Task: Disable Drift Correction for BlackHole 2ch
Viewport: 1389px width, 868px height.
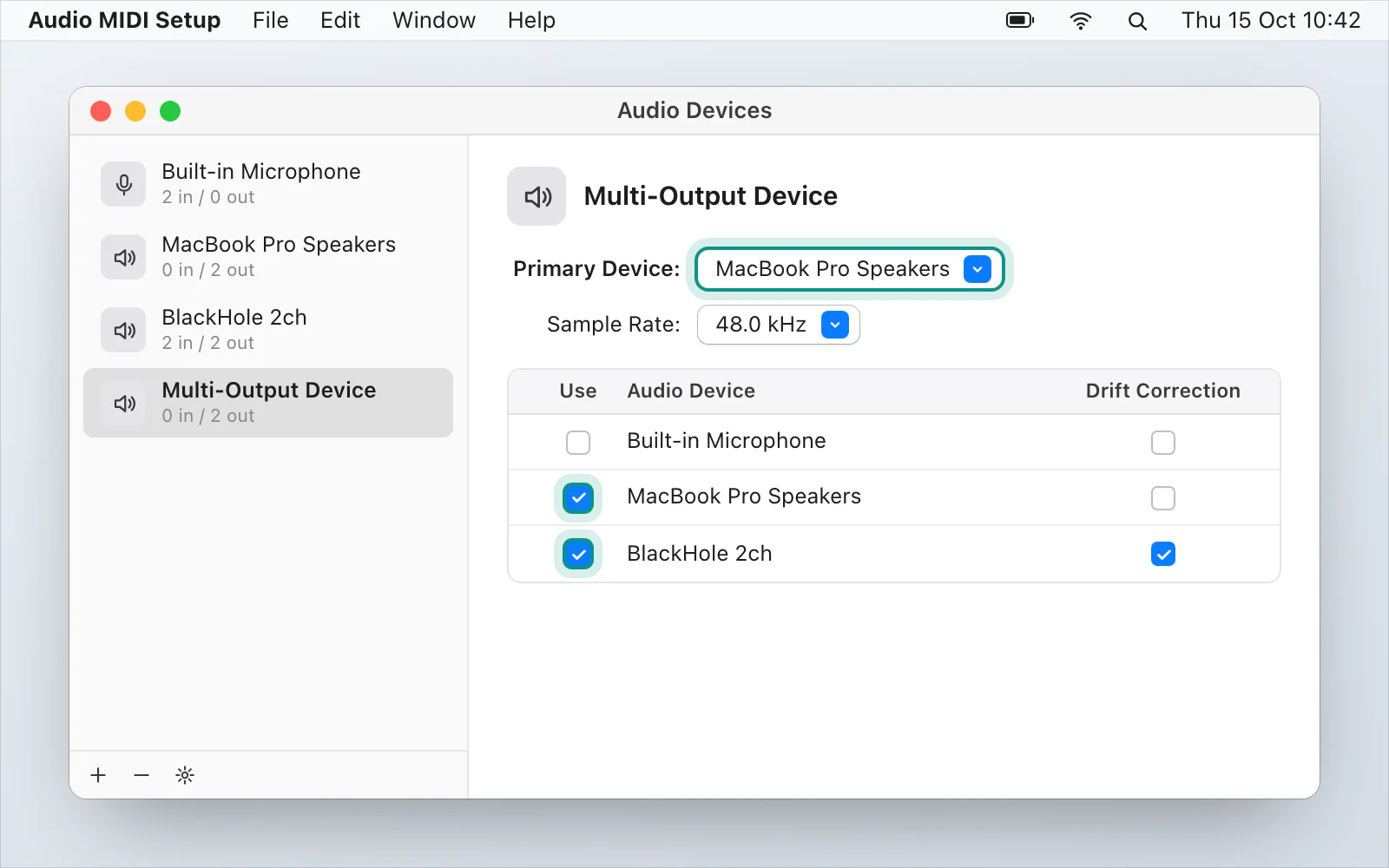Action: [x=1163, y=554]
